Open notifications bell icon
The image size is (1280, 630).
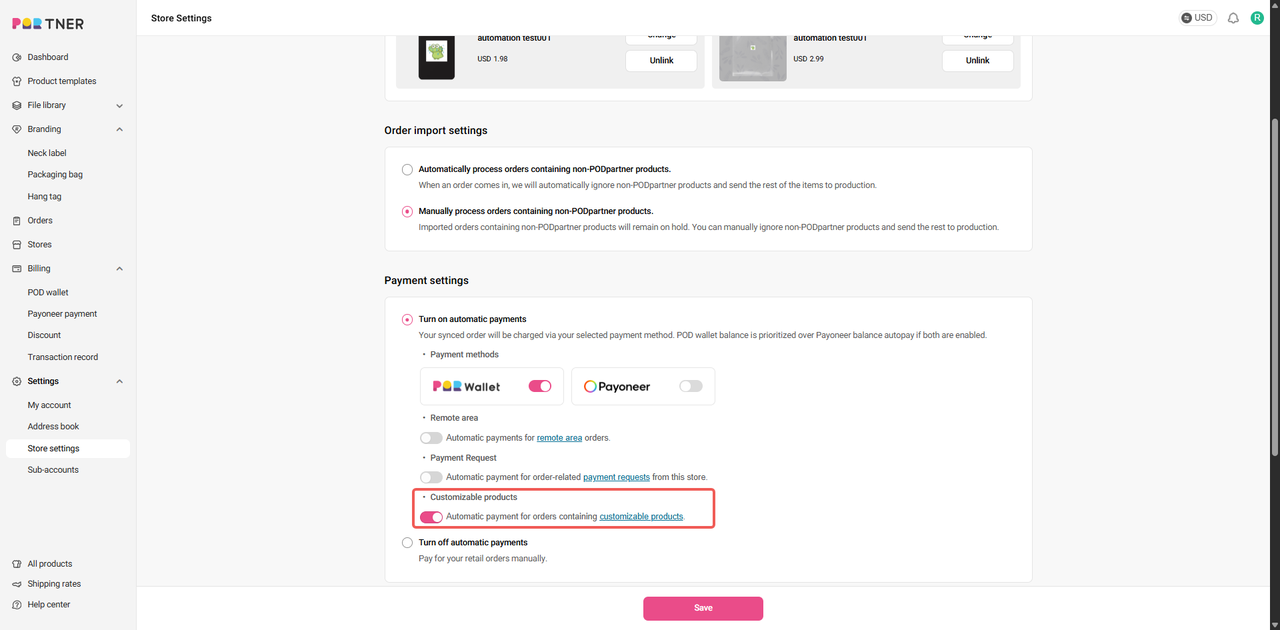(1233, 18)
